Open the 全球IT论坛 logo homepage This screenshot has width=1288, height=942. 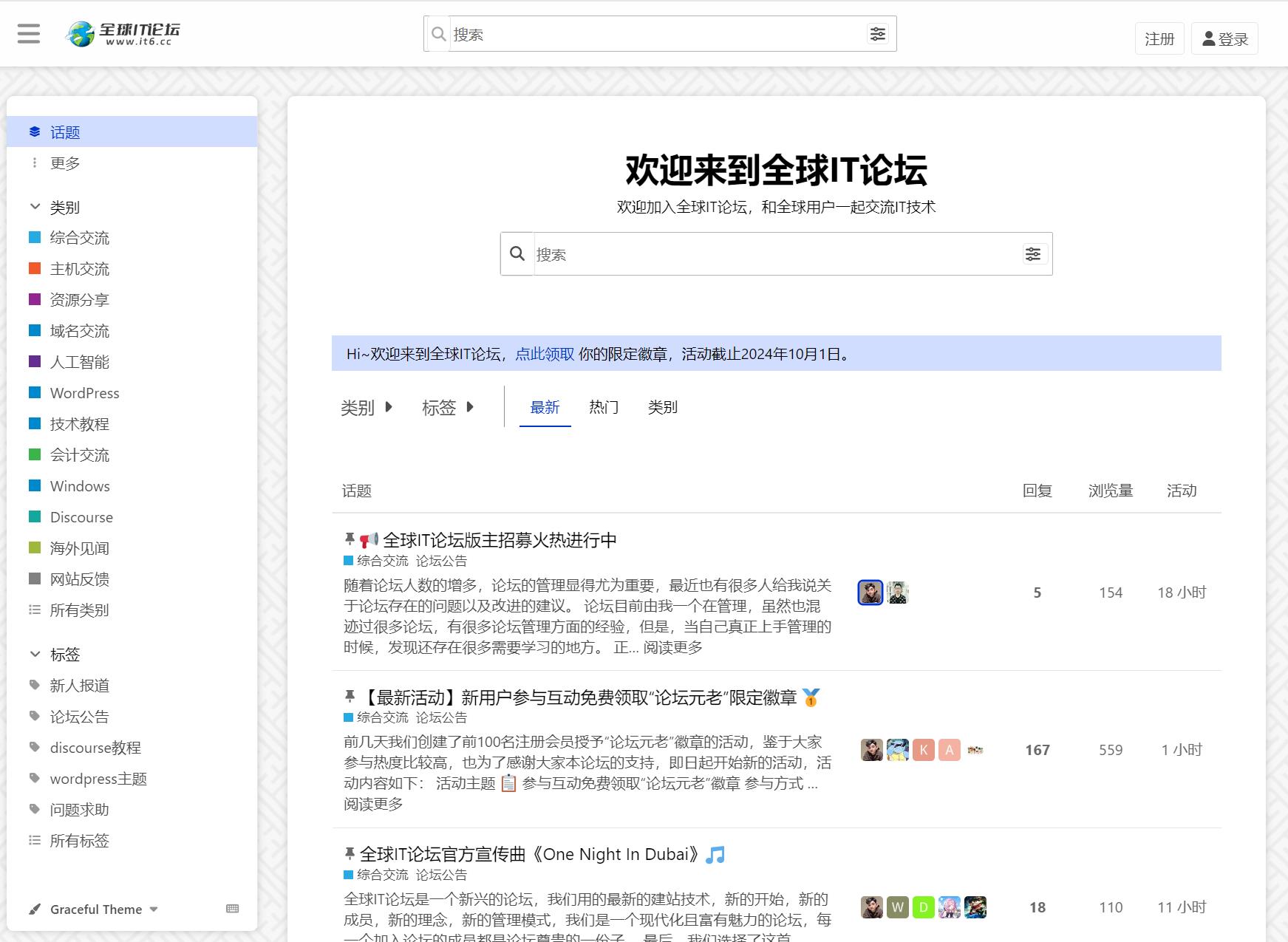point(123,34)
